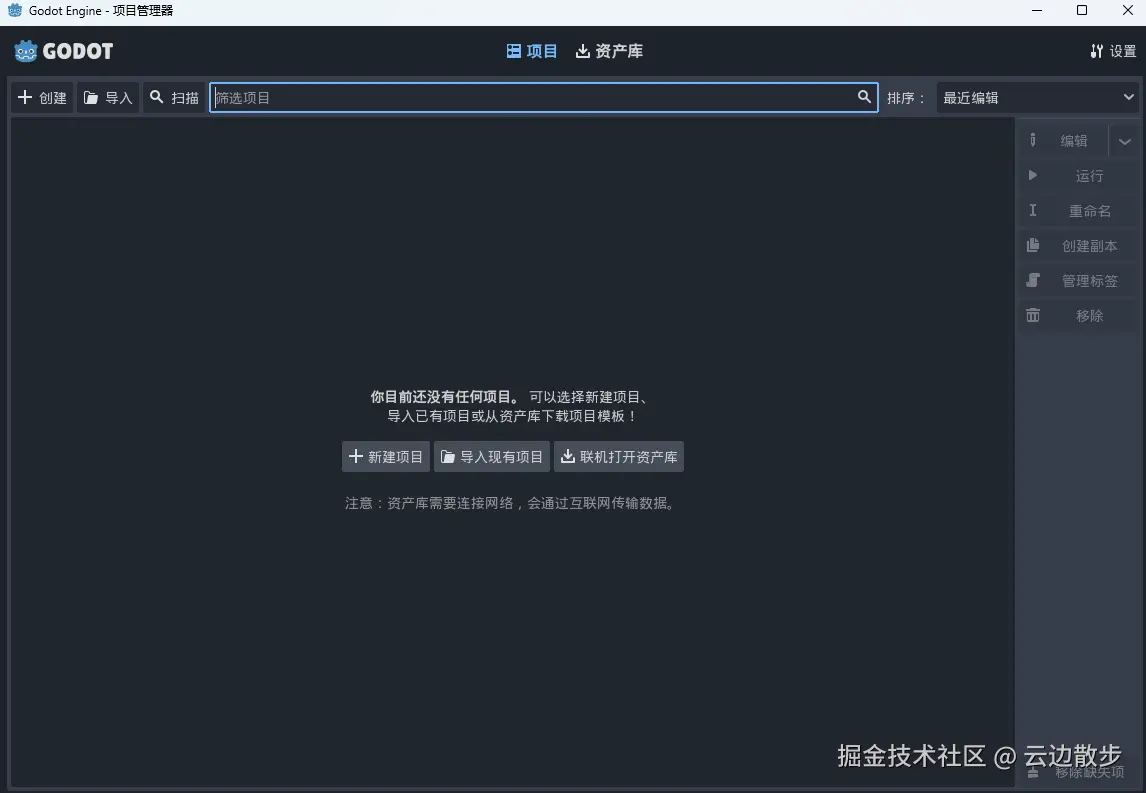Click the 你目前还没有任何项目 message
The height and width of the screenshot is (793, 1146).
click(x=444, y=397)
